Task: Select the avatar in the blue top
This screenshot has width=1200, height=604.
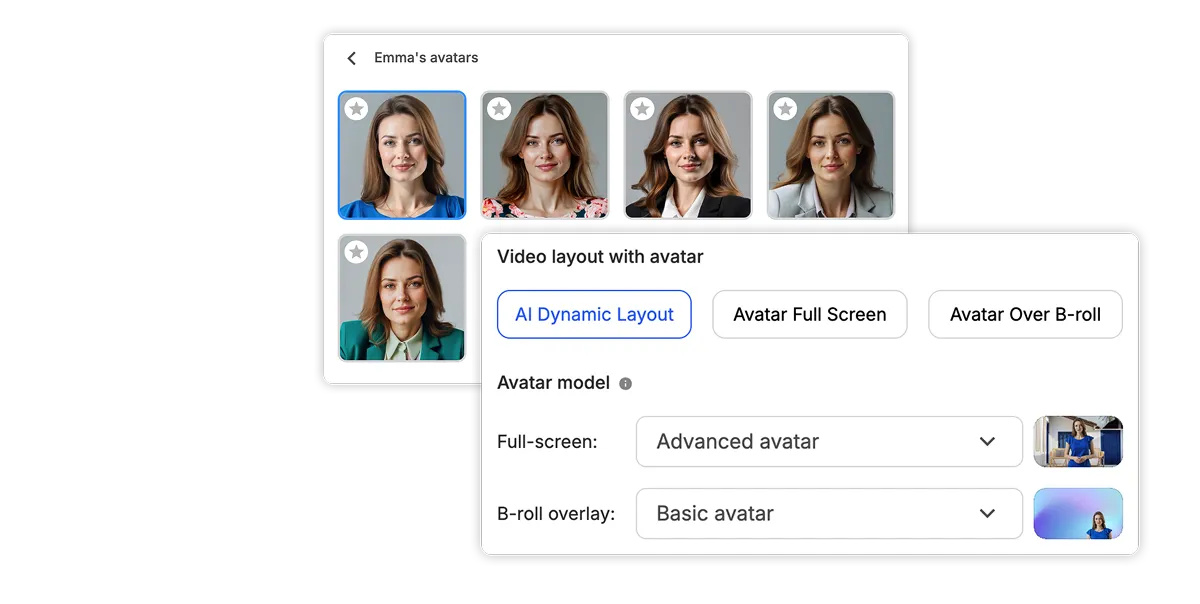Action: click(402, 155)
